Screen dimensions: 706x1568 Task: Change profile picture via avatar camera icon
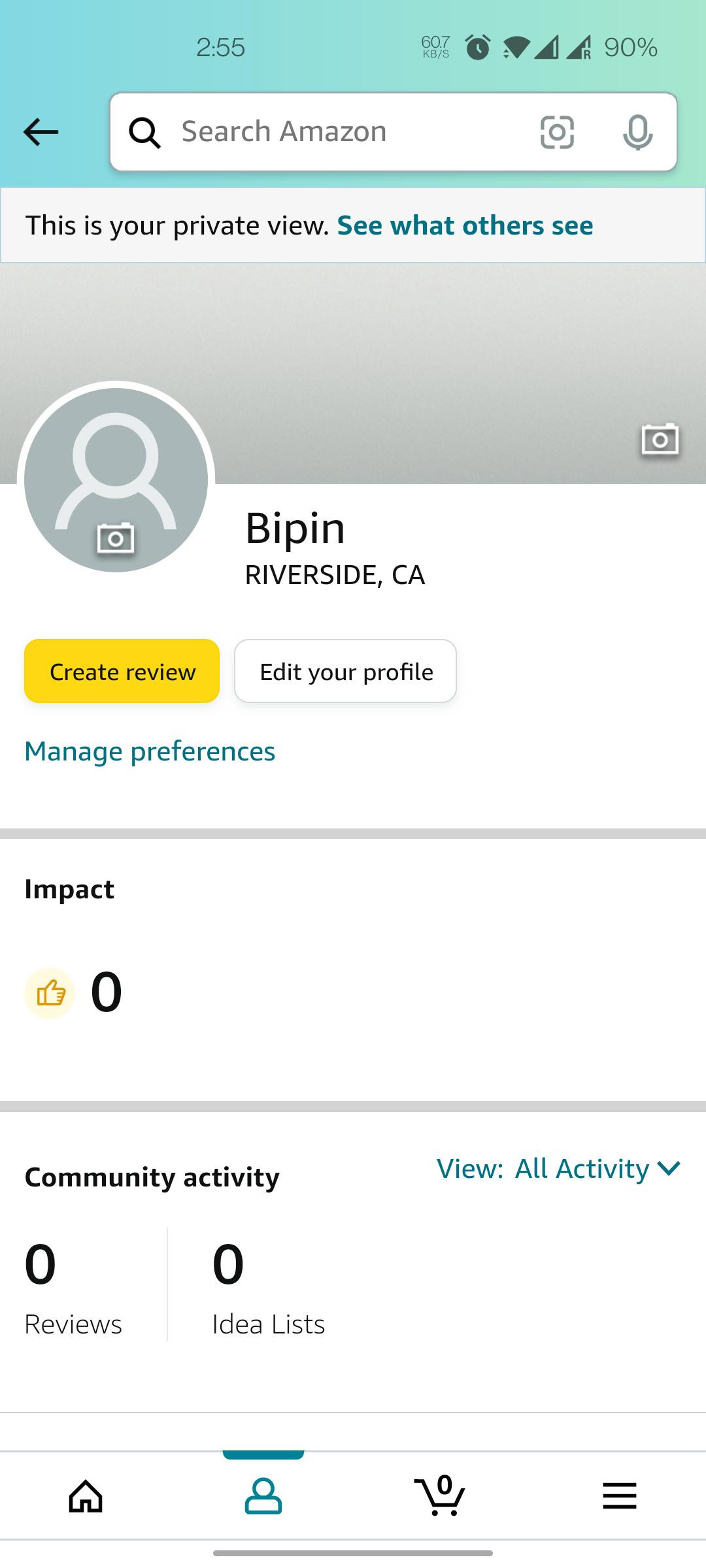(x=116, y=538)
